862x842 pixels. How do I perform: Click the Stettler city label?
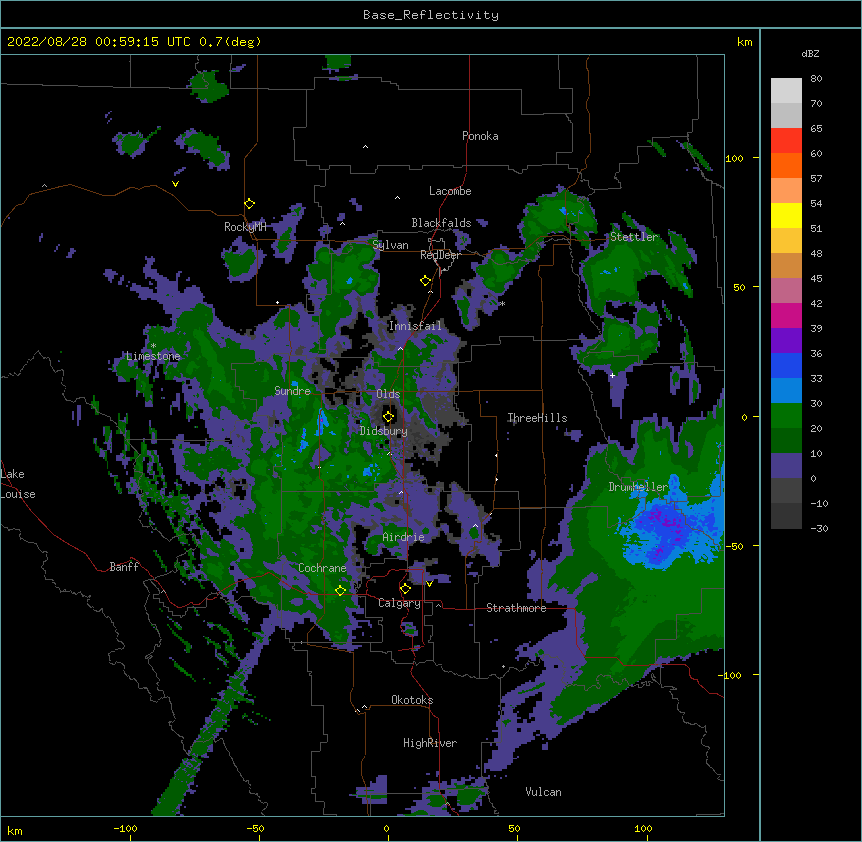click(x=634, y=237)
